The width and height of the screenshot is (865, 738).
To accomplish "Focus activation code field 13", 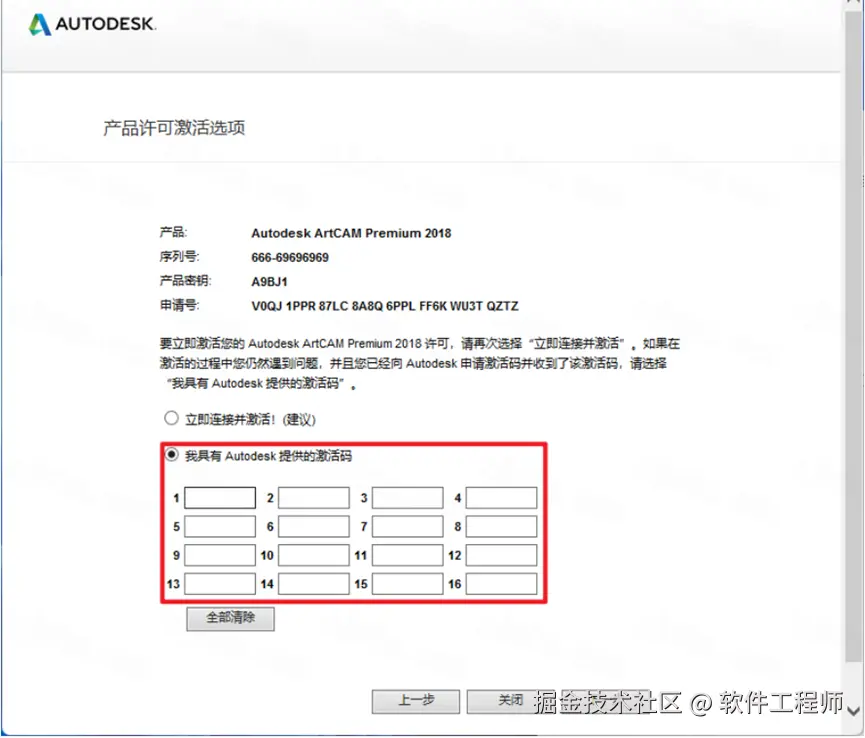I will tap(220, 584).
